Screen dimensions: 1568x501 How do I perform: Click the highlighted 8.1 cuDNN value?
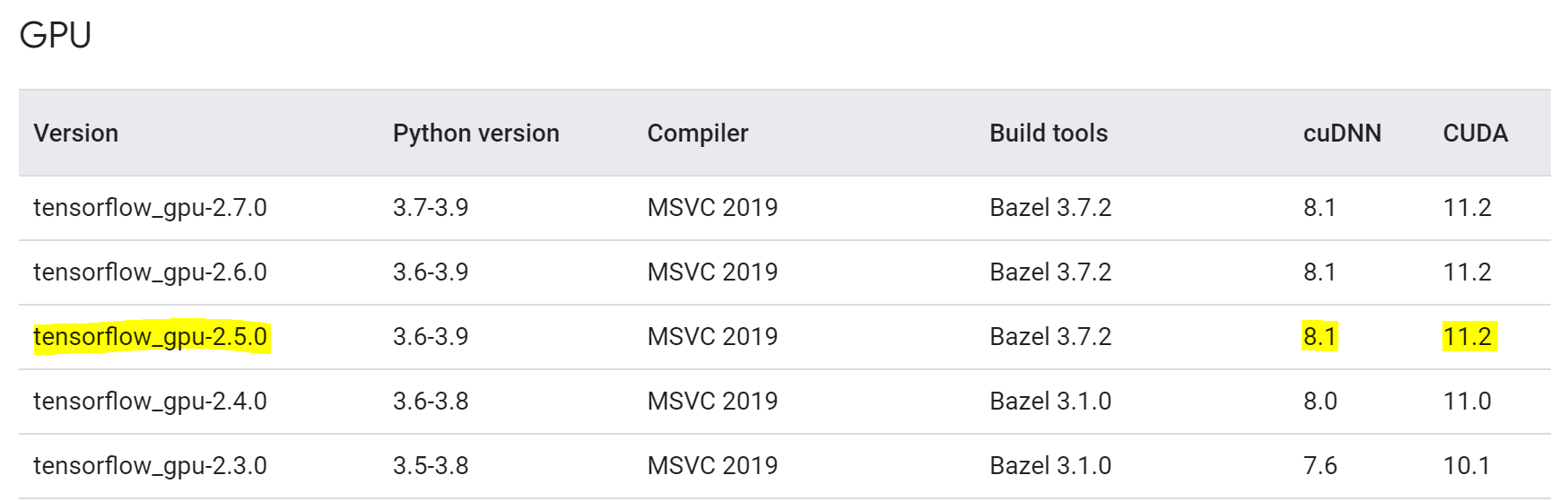(x=1320, y=337)
